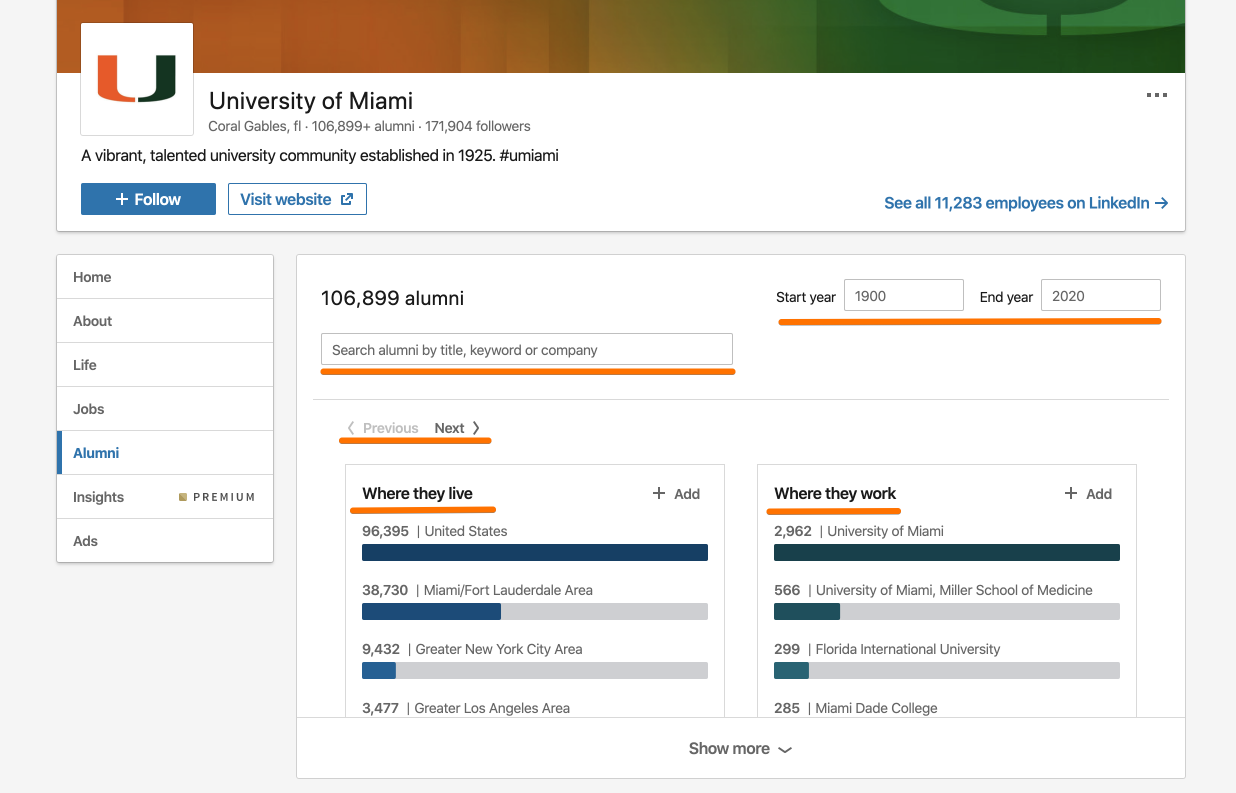Select the Miami/Fort Lauderdale Area bar
This screenshot has height=793, width=1236.
[535, 611]
